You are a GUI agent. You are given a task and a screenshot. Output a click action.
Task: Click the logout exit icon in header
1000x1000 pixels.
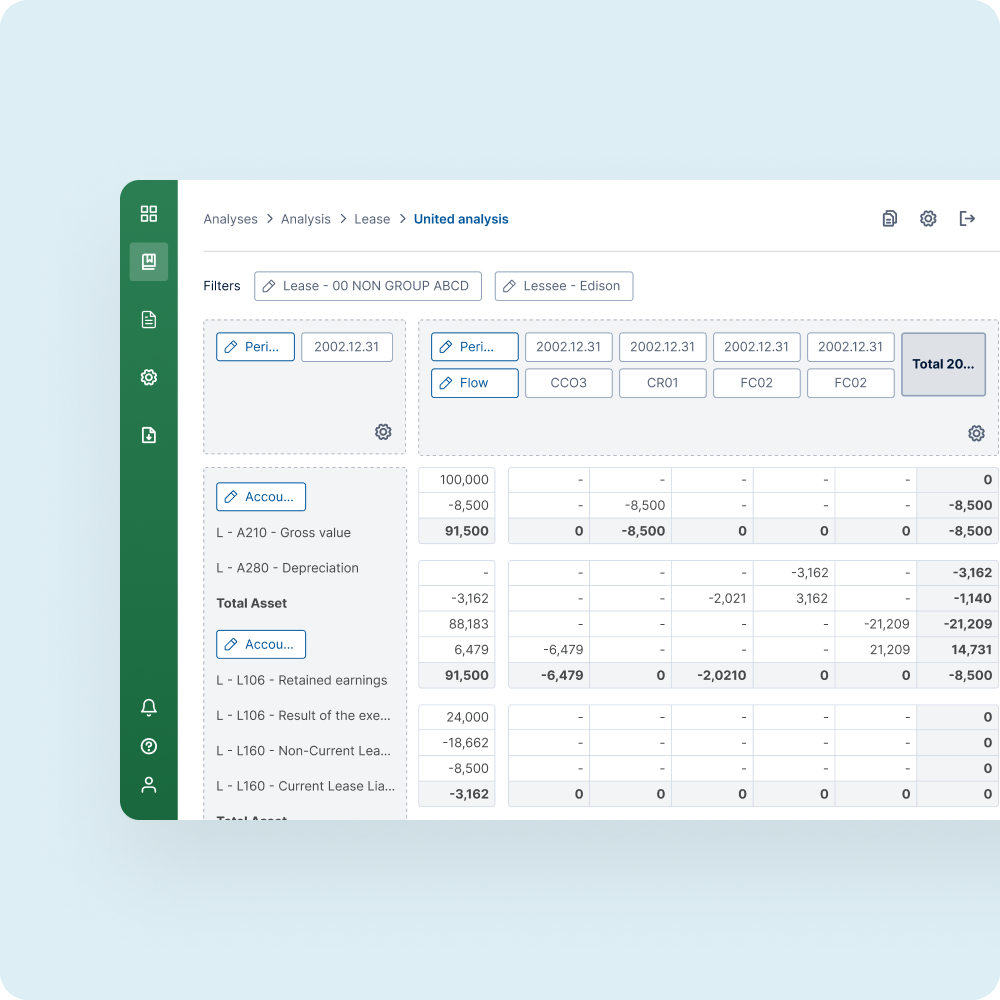[967, 219]
